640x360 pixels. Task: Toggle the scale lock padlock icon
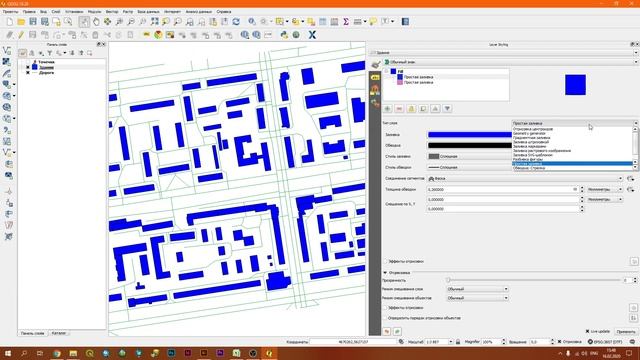458,342
